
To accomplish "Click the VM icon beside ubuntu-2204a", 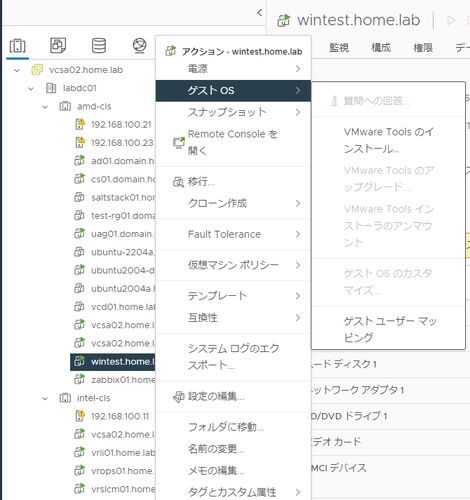I will (79, 252).
